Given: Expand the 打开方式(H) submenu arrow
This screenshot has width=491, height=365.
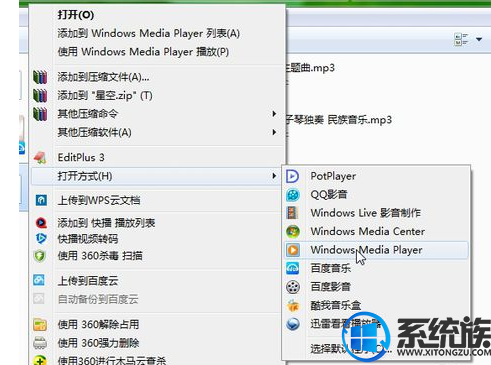Looking at the screenshot, I should (x=274, y=176).
